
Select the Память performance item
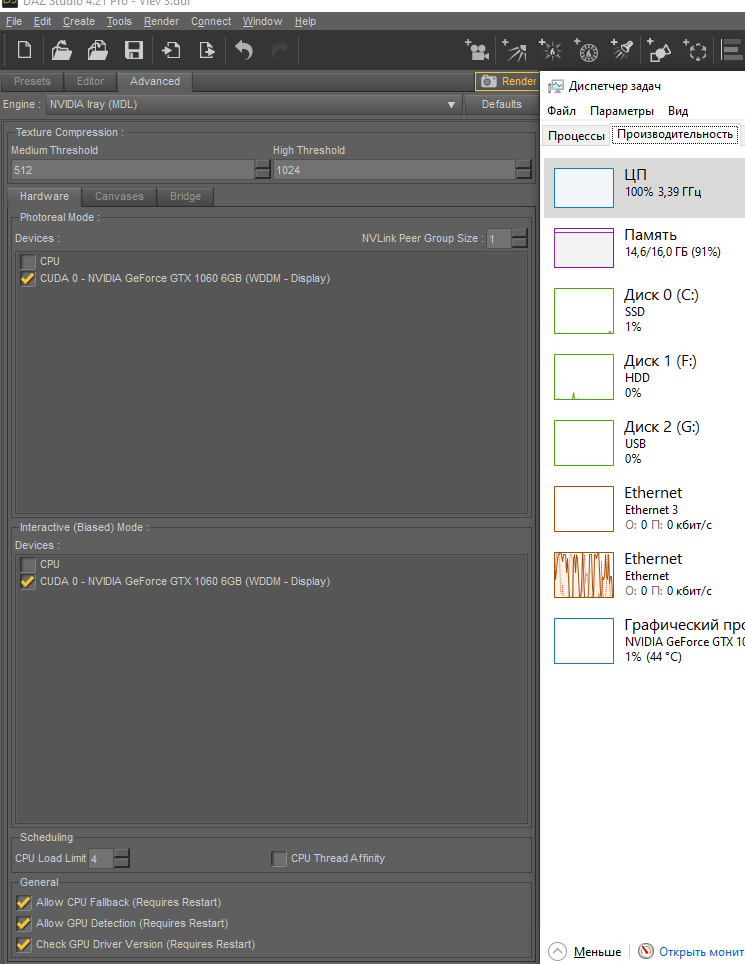pos(644,248)
